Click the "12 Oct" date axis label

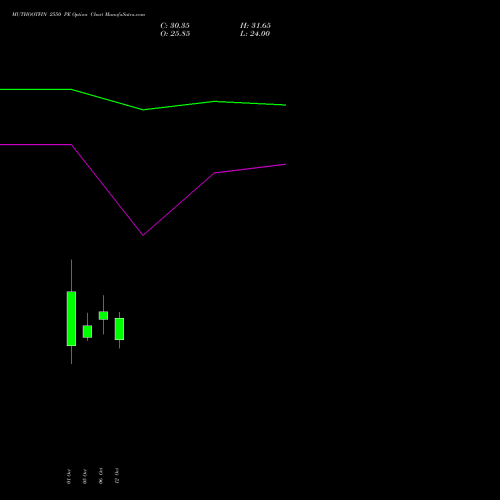(117, 476)
